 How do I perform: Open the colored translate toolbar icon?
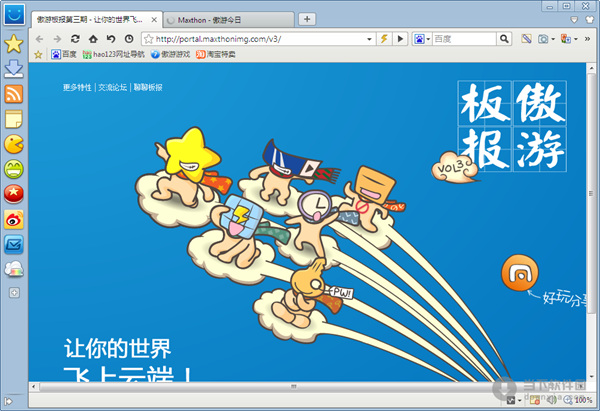click(566, 39)
